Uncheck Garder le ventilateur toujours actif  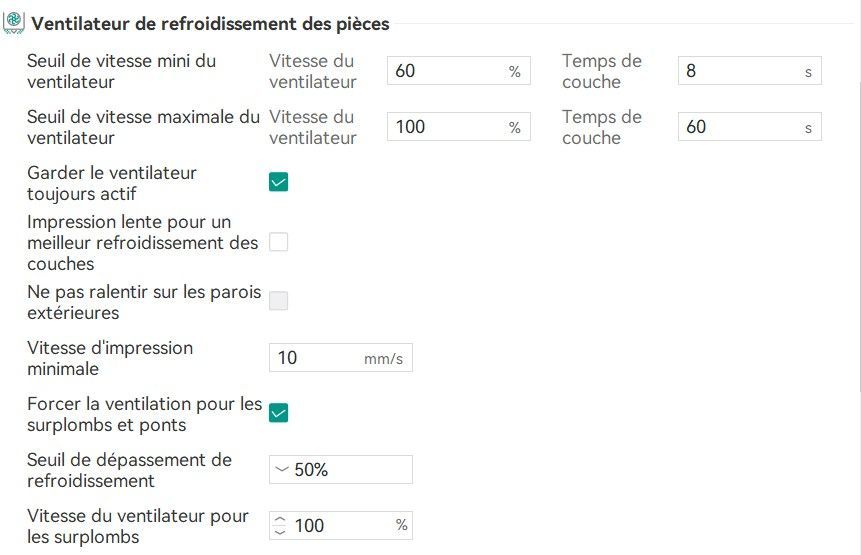[x=278, y=182]
